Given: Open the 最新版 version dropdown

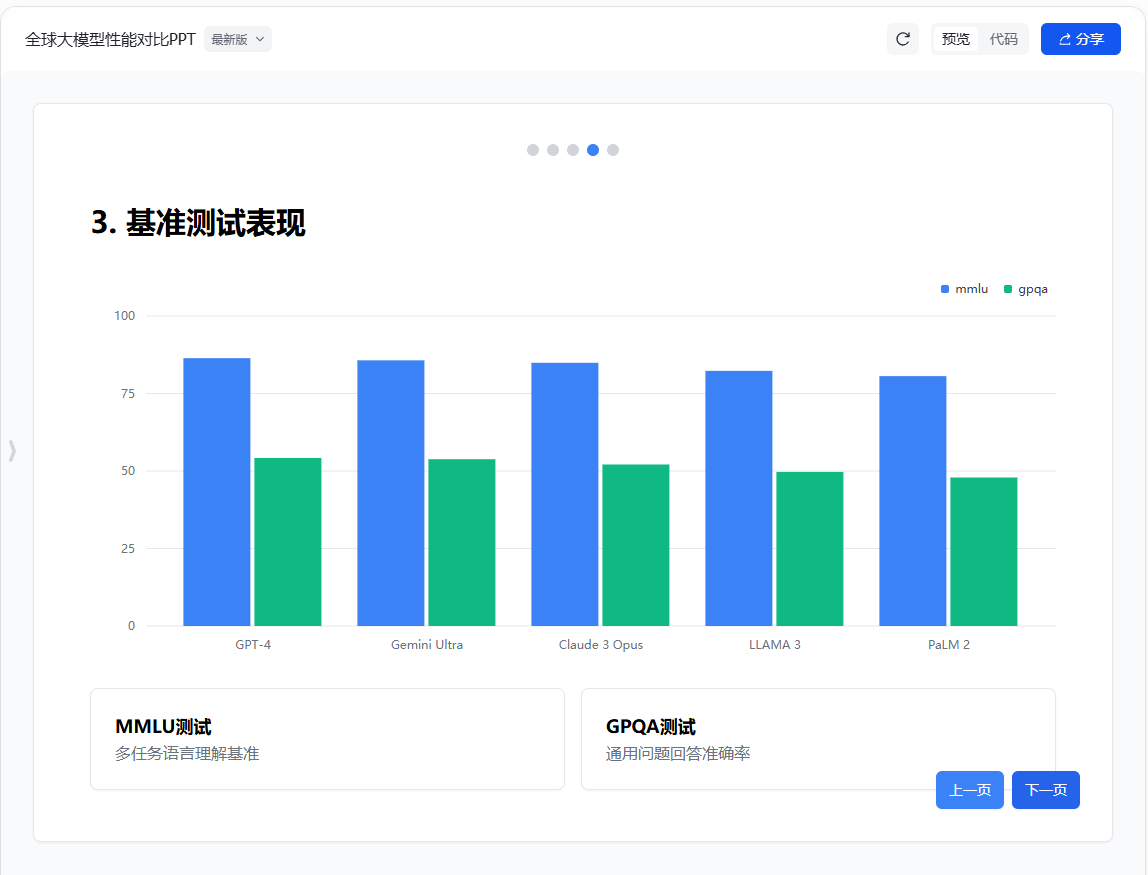Looking at the screenshot, I should (238, 39).
